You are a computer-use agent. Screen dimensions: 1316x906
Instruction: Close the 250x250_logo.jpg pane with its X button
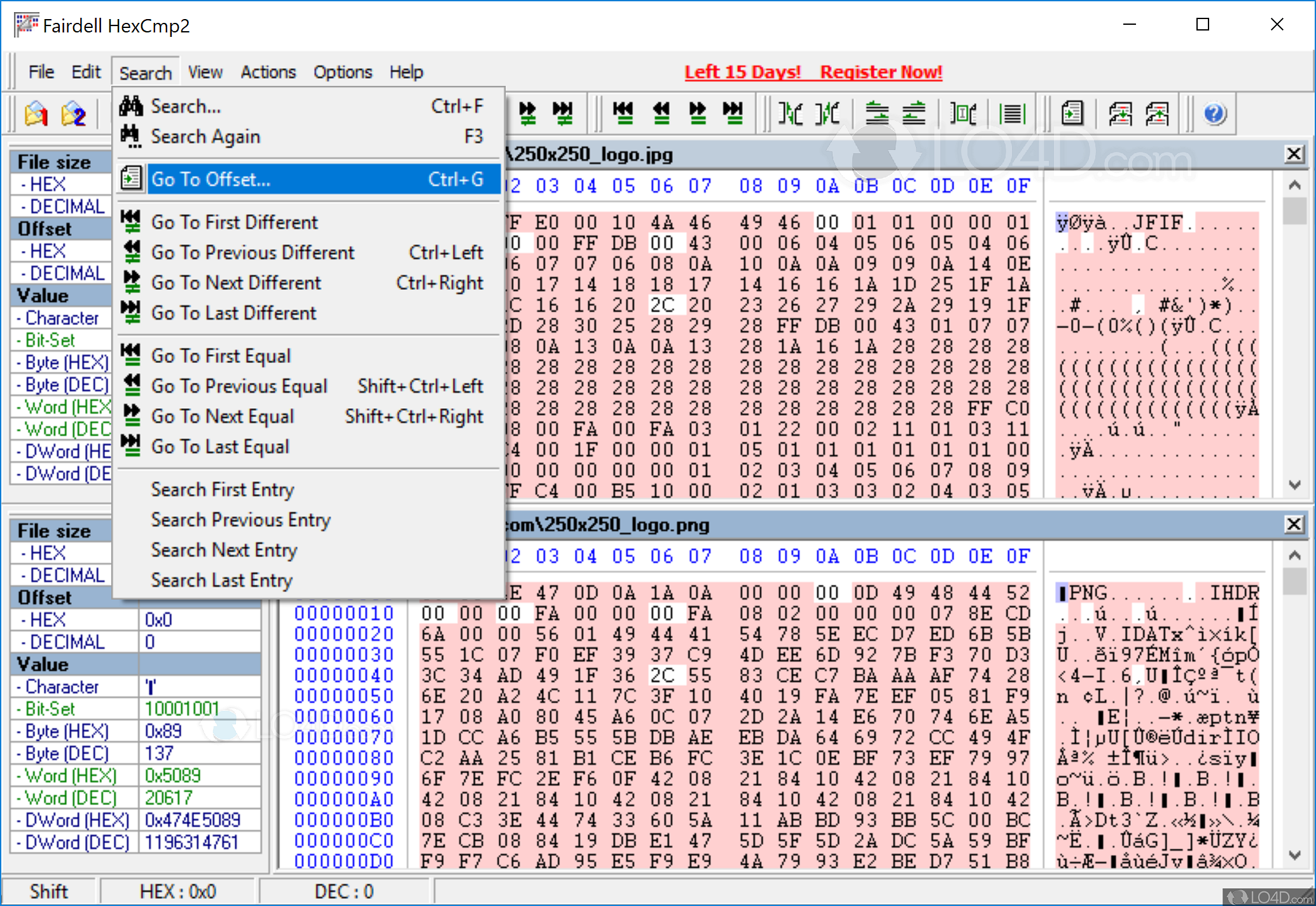[1294, 153]
